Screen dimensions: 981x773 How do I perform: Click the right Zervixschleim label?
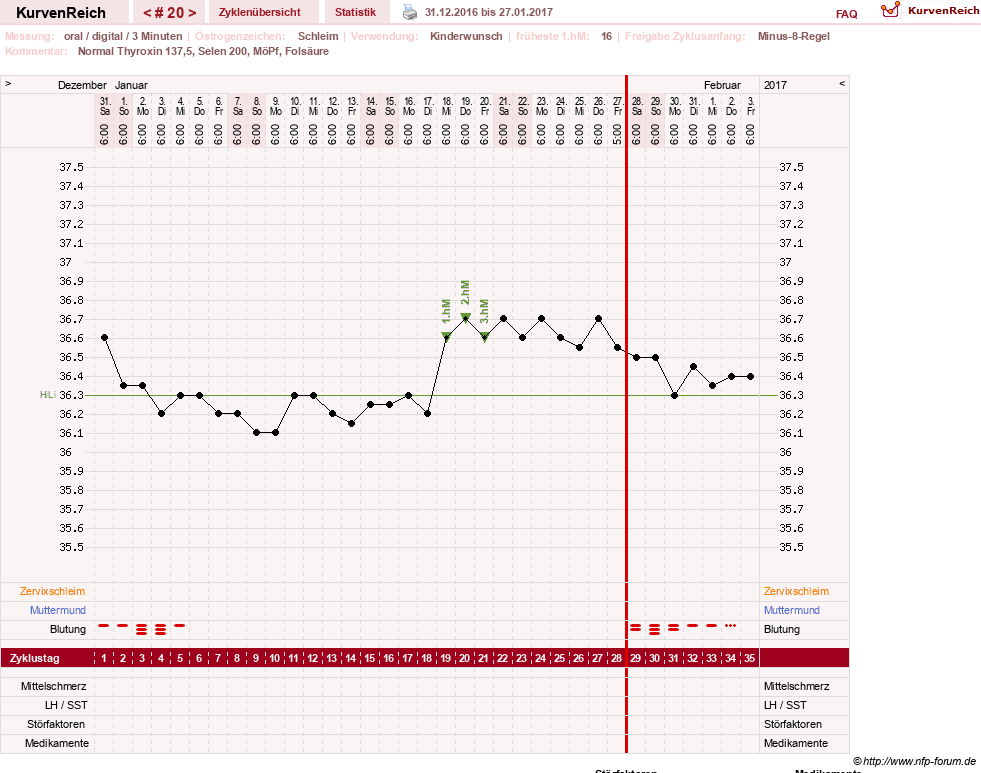tap(796, 591)
